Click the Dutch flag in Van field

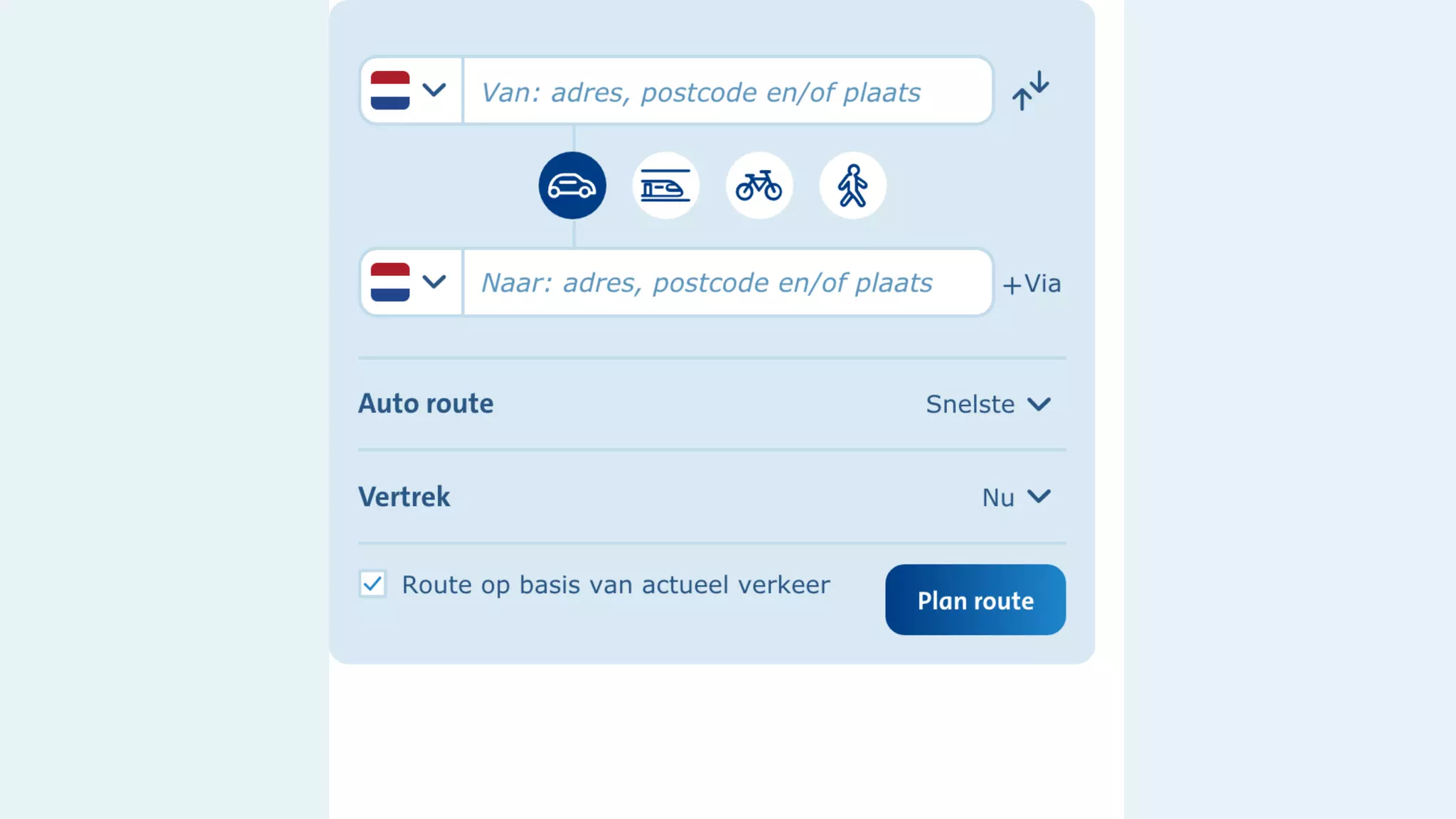[390, 90]
